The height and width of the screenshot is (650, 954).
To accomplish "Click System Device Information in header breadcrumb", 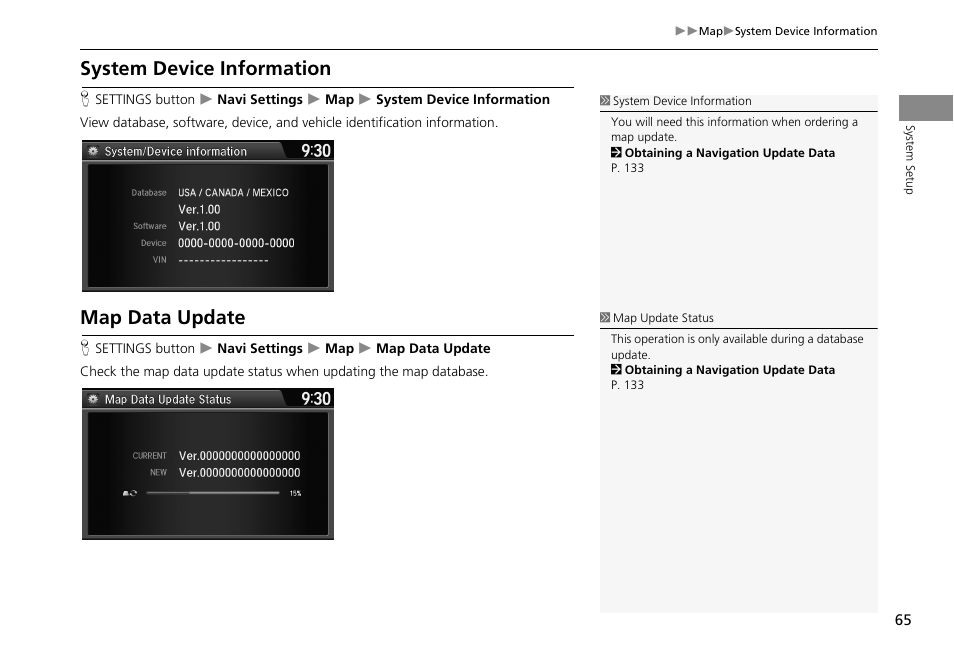I will click(x=806, y=31).
